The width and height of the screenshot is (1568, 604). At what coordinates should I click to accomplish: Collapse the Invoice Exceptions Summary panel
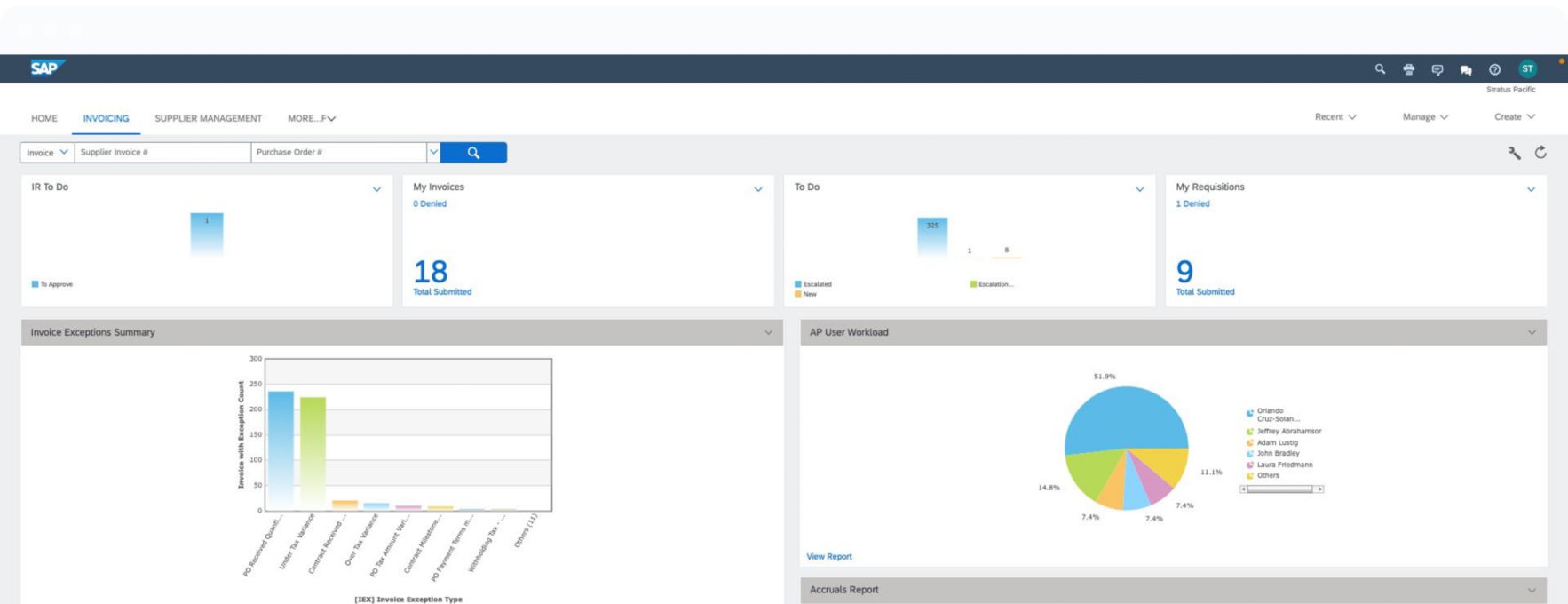coord(768,332)
